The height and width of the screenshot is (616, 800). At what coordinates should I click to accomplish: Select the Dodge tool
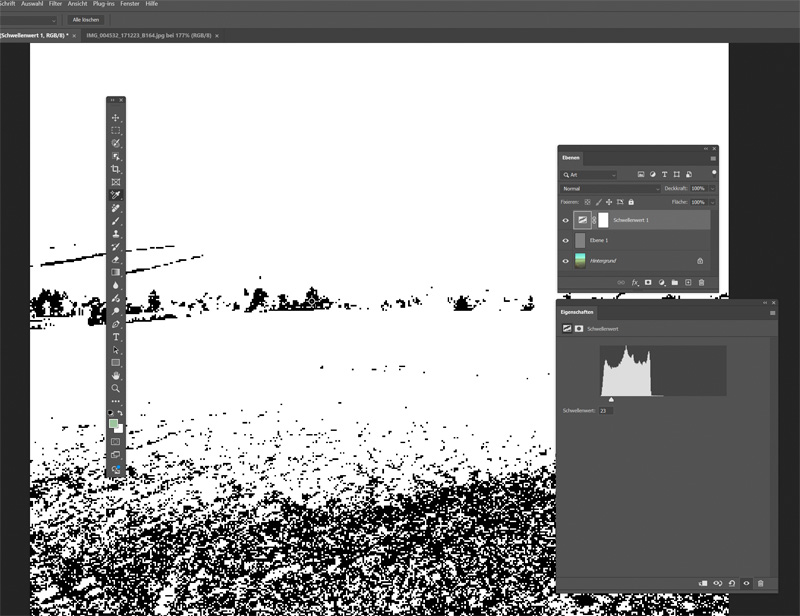(x=116, y=311)
